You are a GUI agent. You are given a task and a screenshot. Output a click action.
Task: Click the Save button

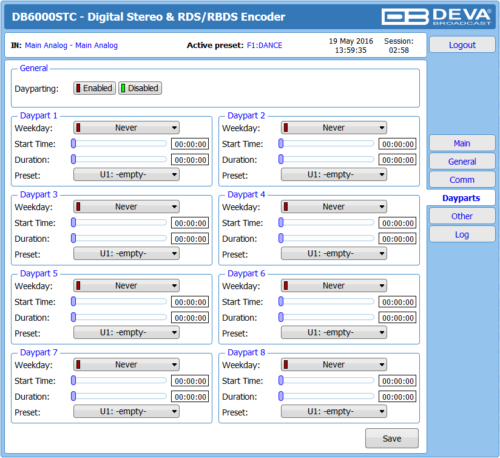[x=392, y=439]
